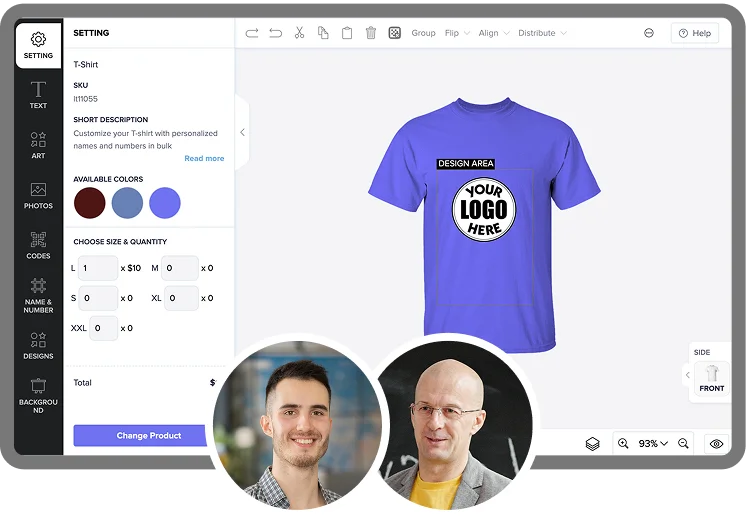Select the dark maroon color swatch

coord(89,203)
